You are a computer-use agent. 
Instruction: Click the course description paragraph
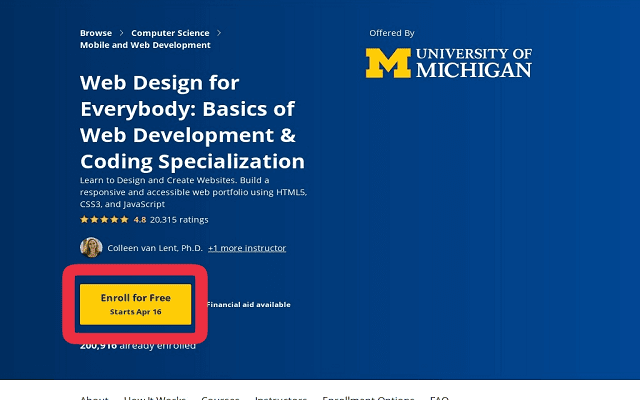click(193, 192)
